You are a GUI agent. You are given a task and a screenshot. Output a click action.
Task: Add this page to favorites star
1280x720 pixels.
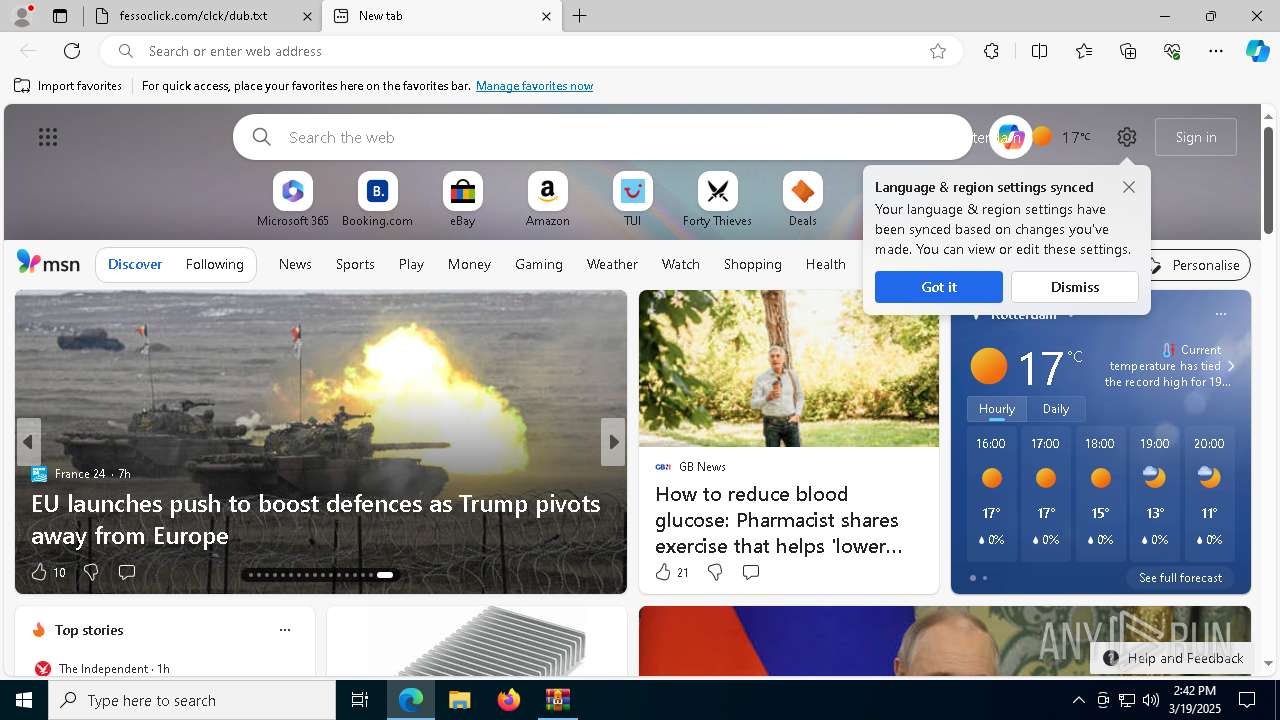938,51
